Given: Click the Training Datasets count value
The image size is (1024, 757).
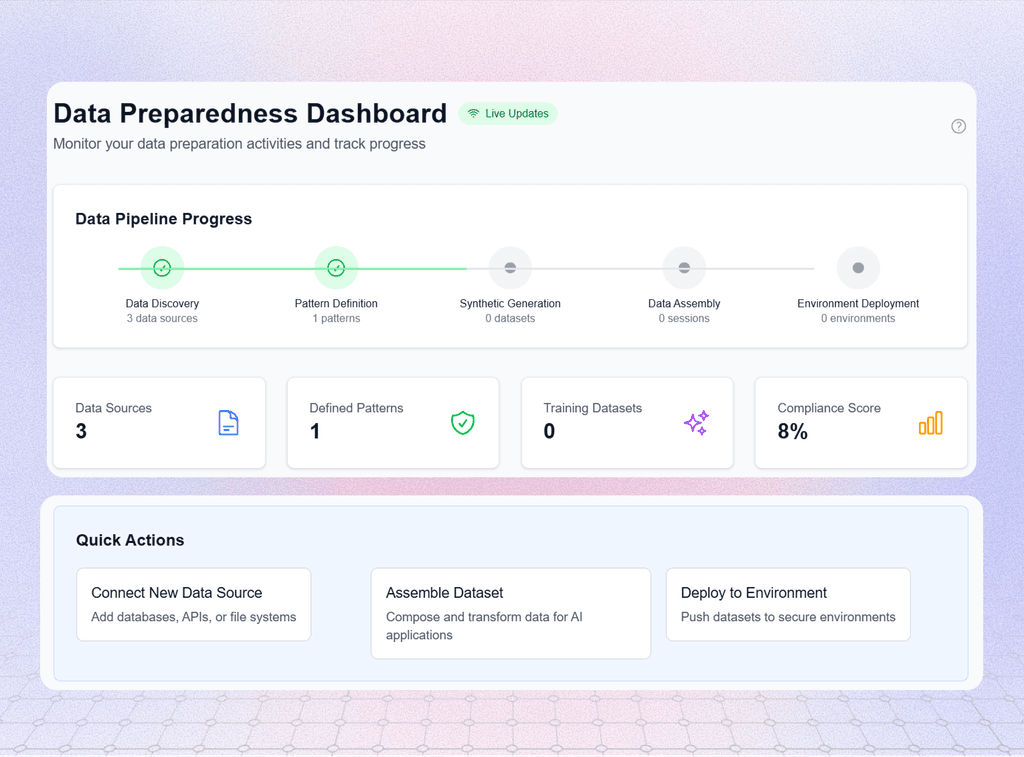Looking at the screenshot, I should pyautogui.click(x=548, y=432).
